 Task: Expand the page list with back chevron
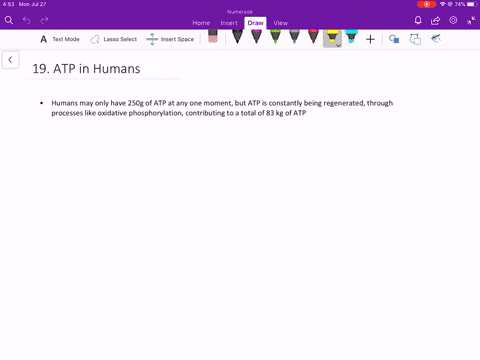(10, 60)
